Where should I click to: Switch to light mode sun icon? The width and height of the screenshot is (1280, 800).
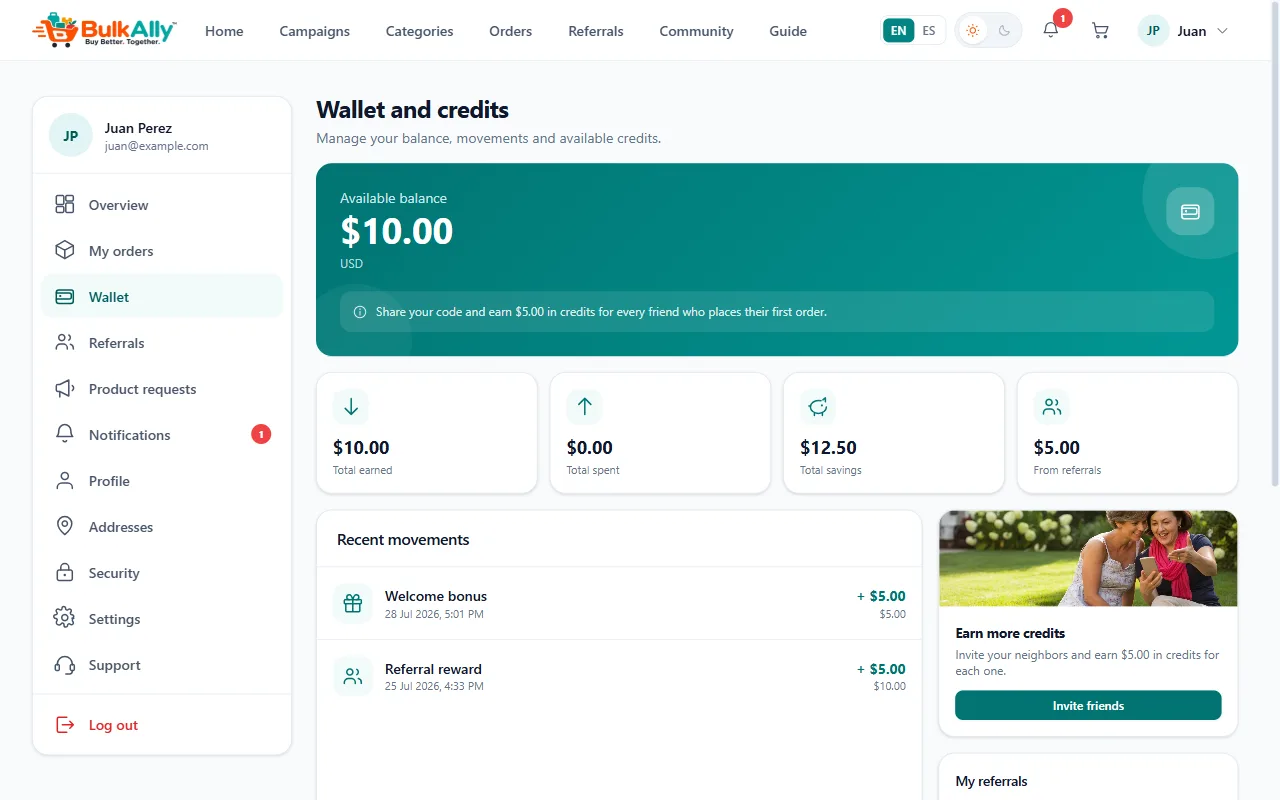tap(972, 31)
